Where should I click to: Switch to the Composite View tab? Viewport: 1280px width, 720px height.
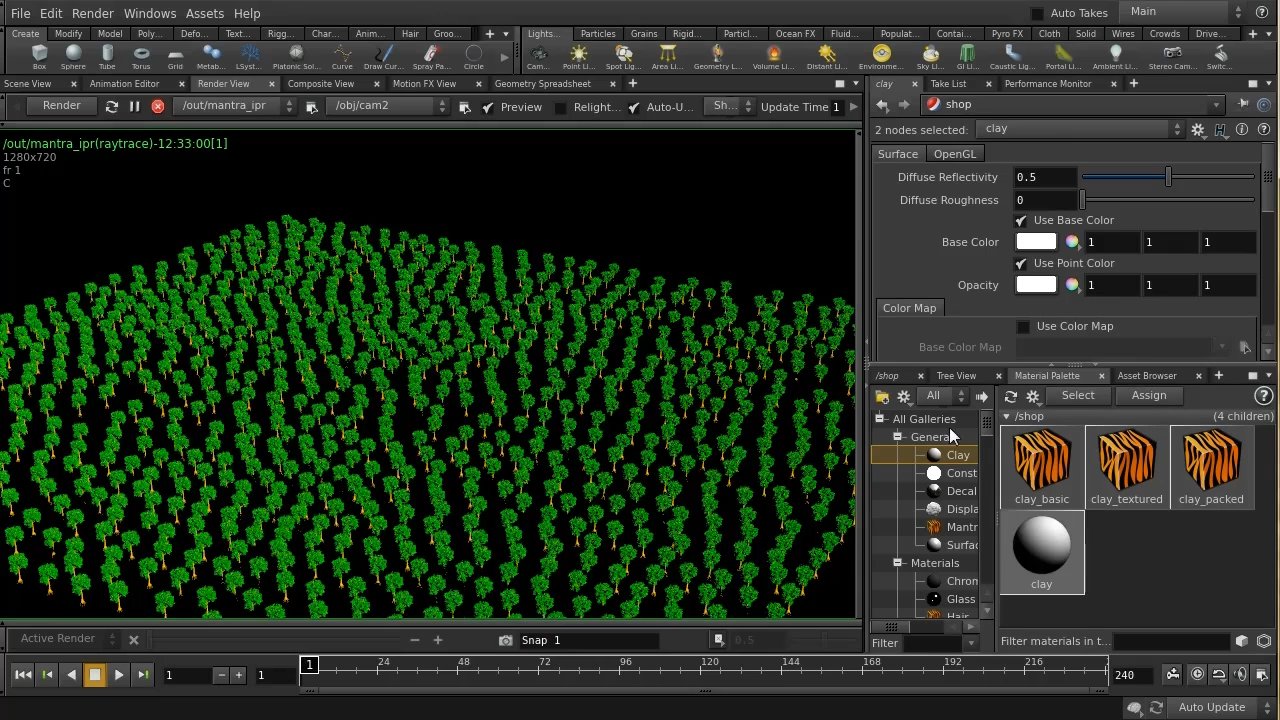(320, 84)
